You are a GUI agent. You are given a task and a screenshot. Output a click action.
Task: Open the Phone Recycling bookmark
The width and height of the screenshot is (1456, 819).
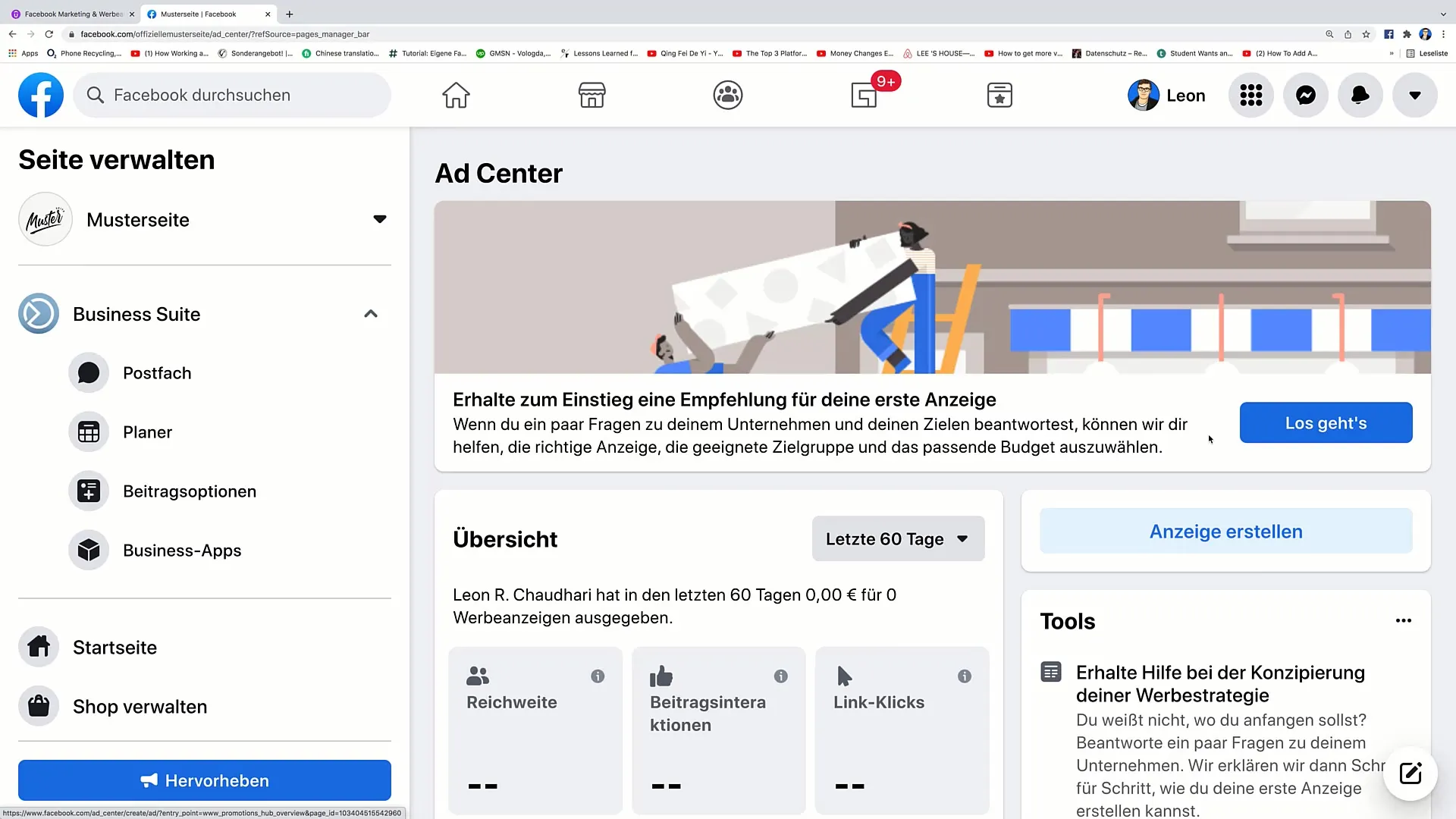[84, 54]
